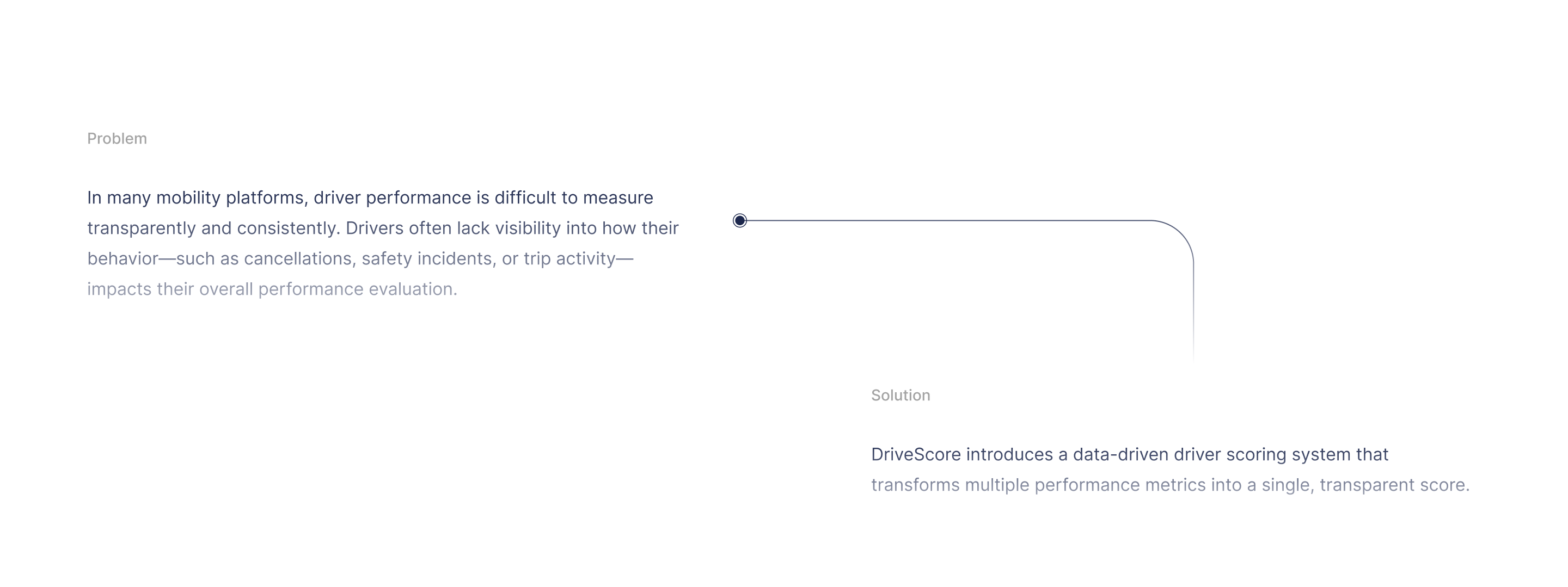Click the phrase 'difficult to measure'

(x=573, y=197)
